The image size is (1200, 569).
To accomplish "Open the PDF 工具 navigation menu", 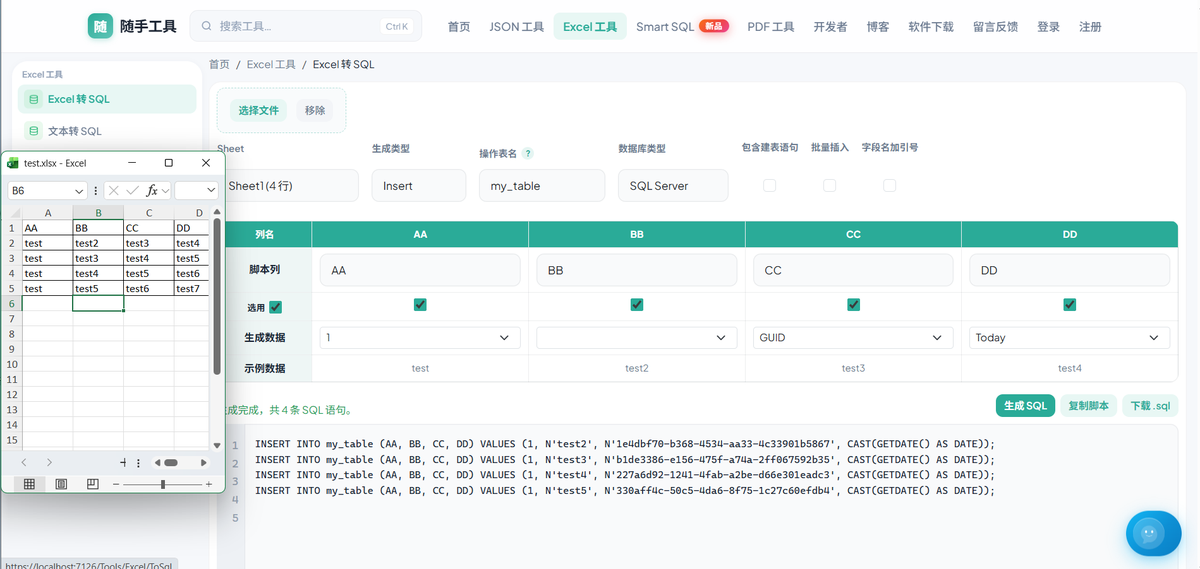I will click(x=771, y=27).
